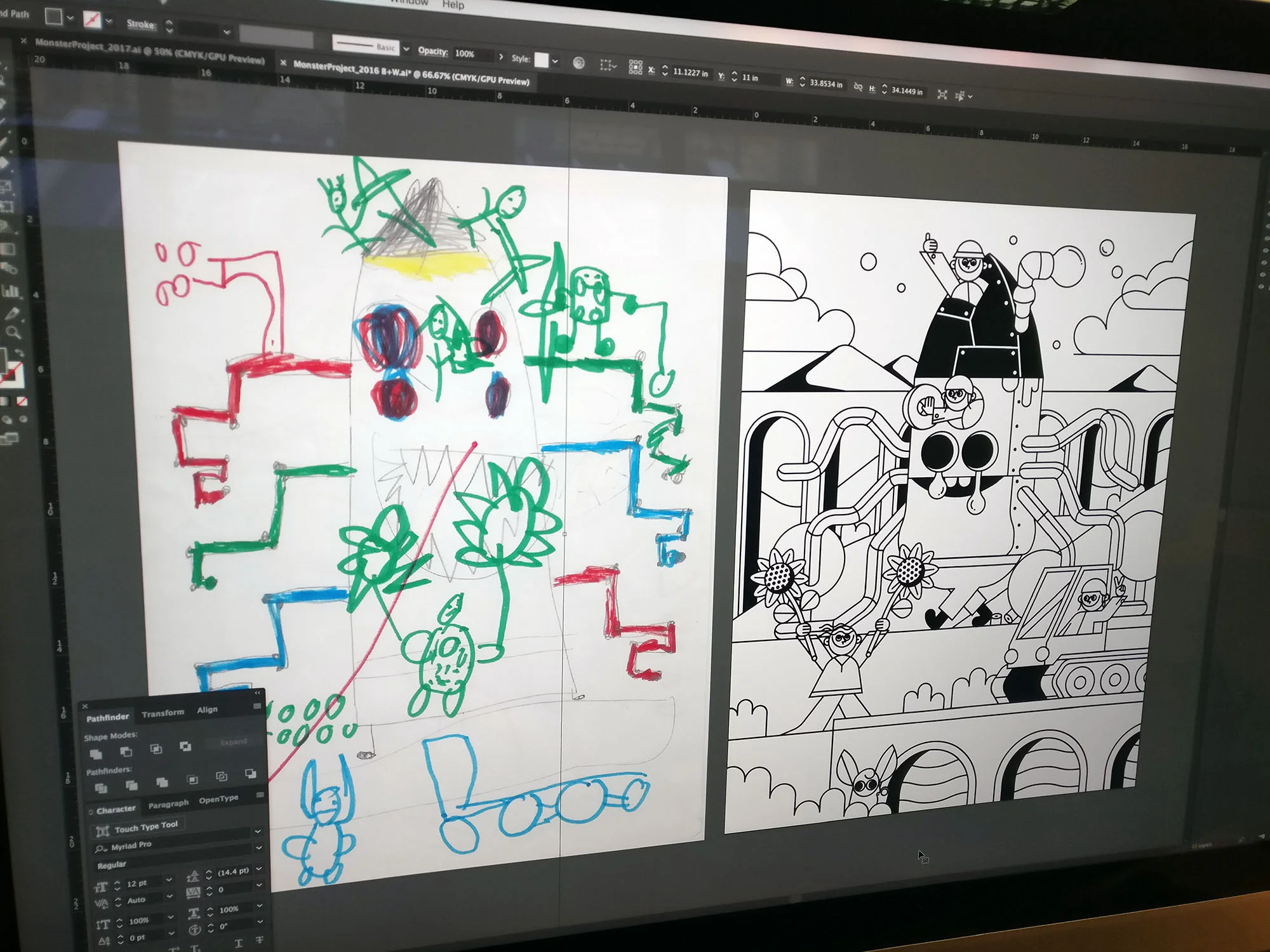
Task: Toggle the Strikethrough button in Character panel
Action: (259, 940)
